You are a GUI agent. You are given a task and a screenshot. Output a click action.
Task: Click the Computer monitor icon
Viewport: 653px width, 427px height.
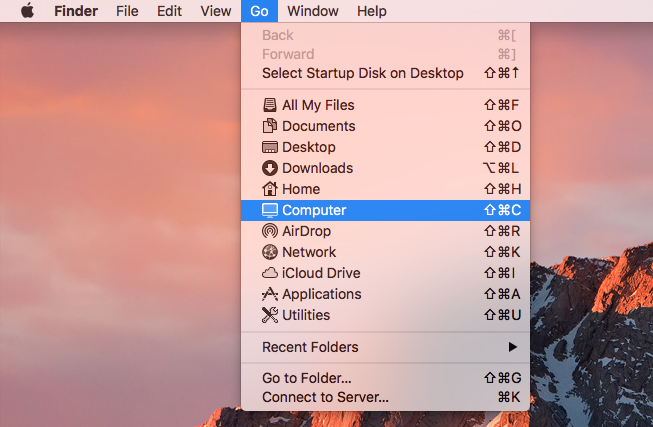tap(269, 210)
